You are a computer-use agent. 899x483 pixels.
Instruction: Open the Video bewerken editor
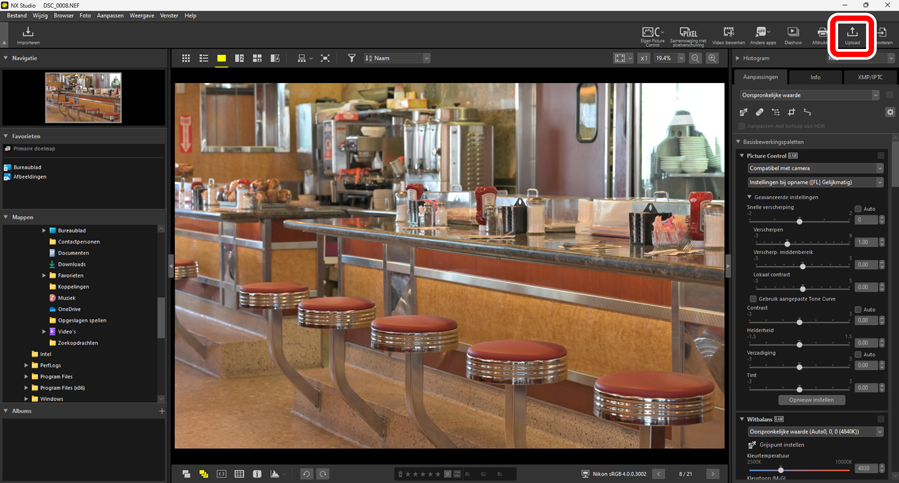click(x=728, y=35)
